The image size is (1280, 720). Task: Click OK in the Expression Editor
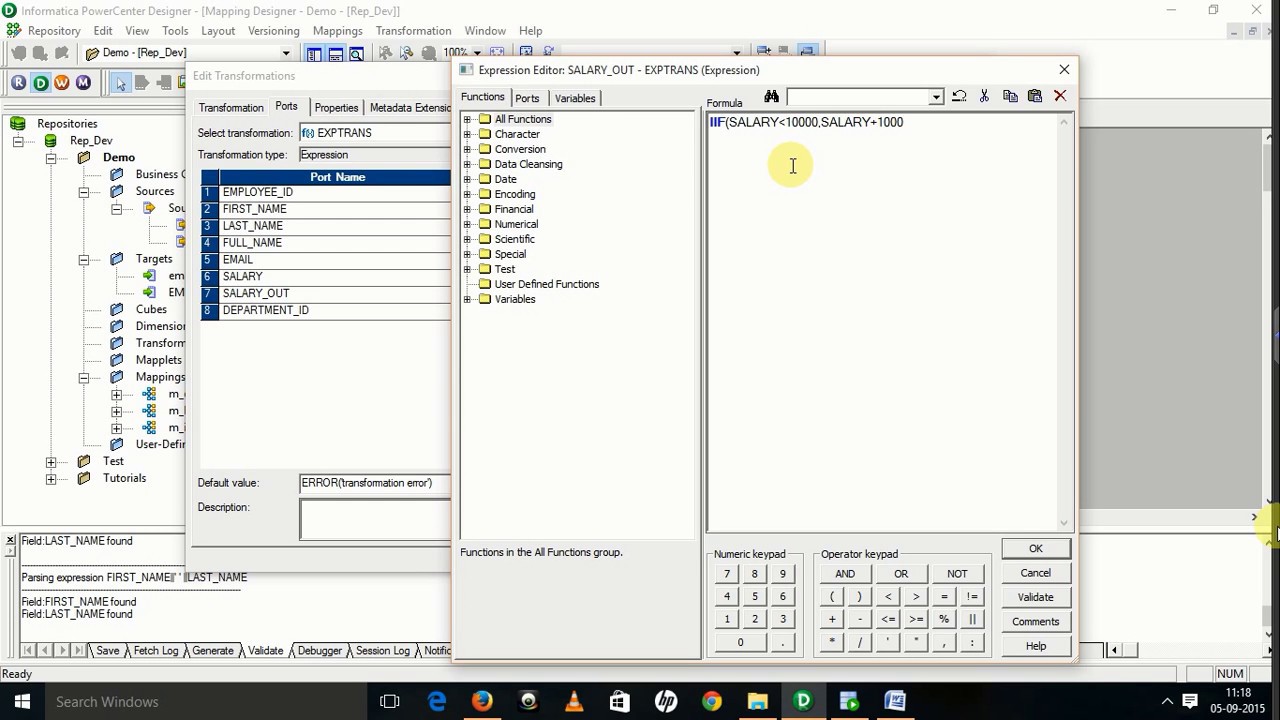click(x=1035, y=549)
